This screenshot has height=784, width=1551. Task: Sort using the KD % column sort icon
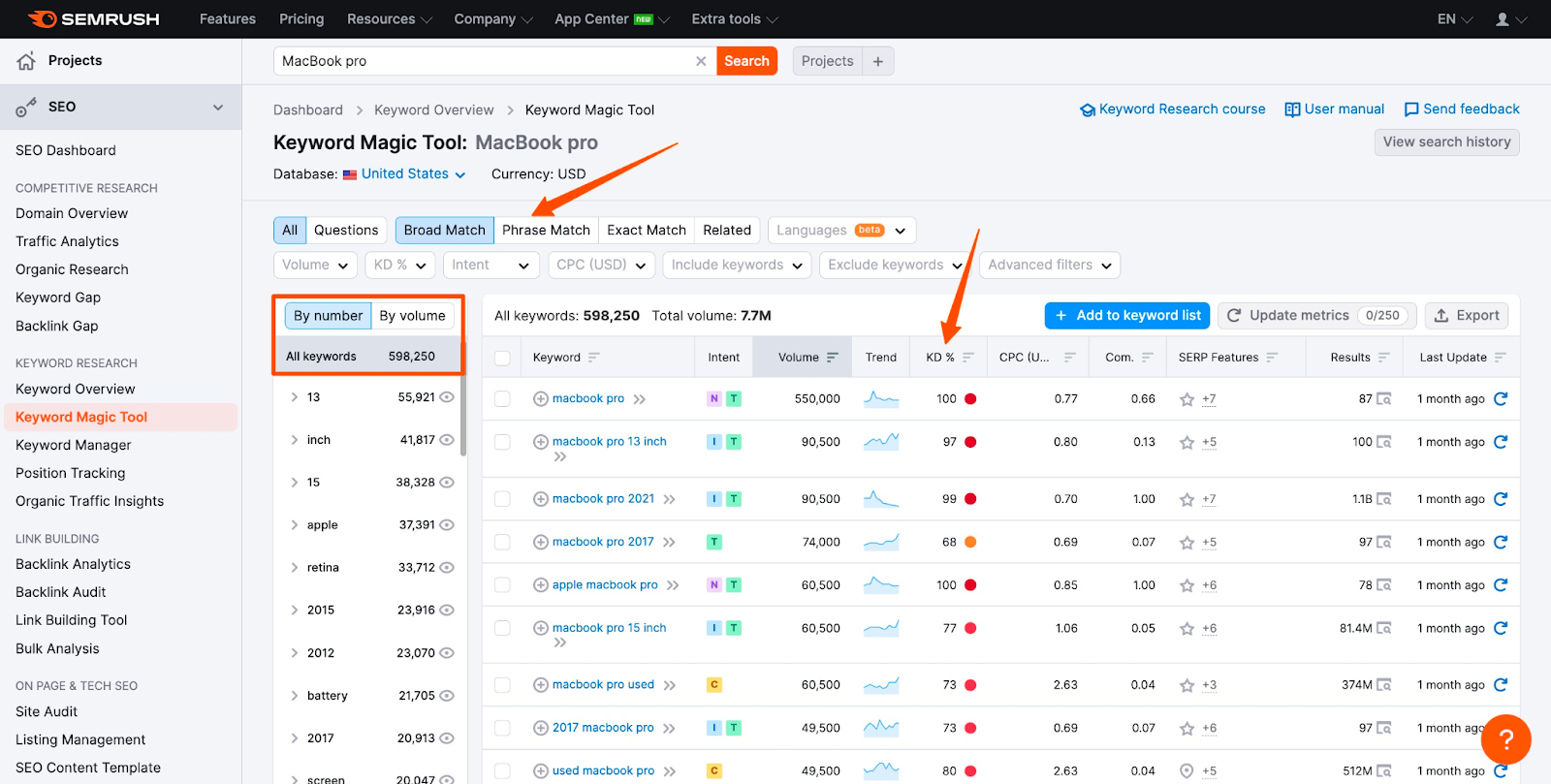coord(967,358)
